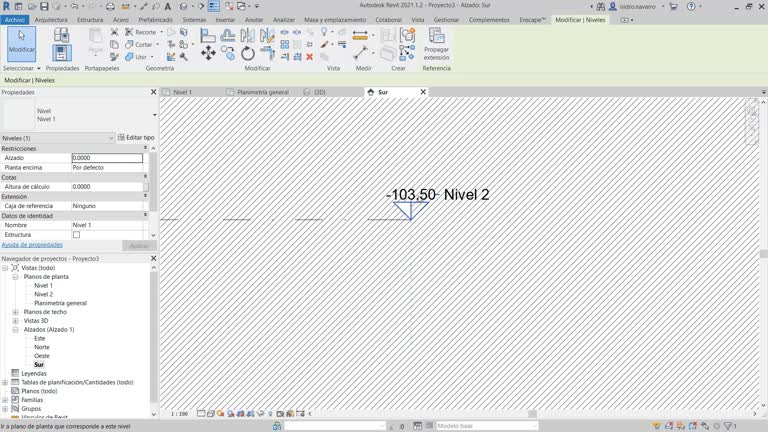
Task: Select the Desplazar (move) tool
Action: 208,53
